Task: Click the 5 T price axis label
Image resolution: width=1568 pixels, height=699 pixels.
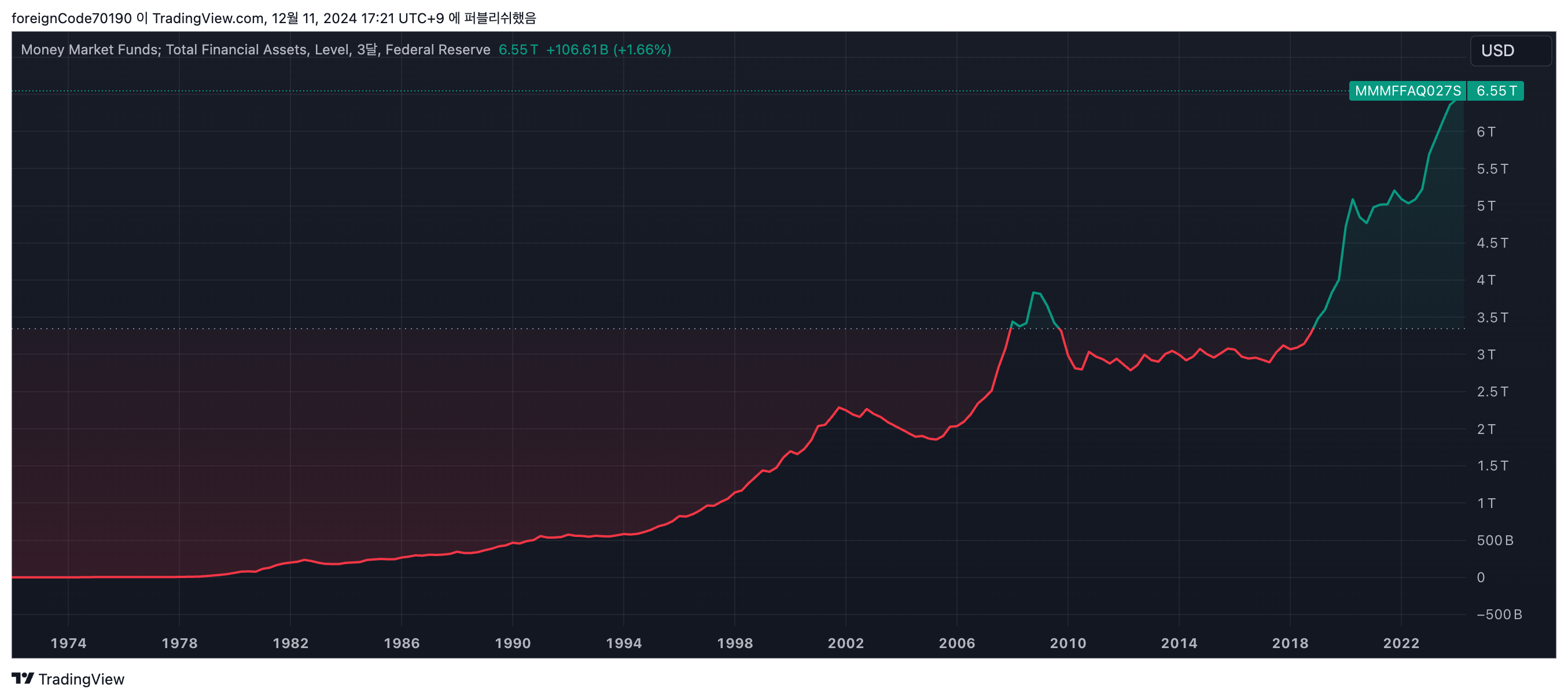Action: tap(1486, 206)
